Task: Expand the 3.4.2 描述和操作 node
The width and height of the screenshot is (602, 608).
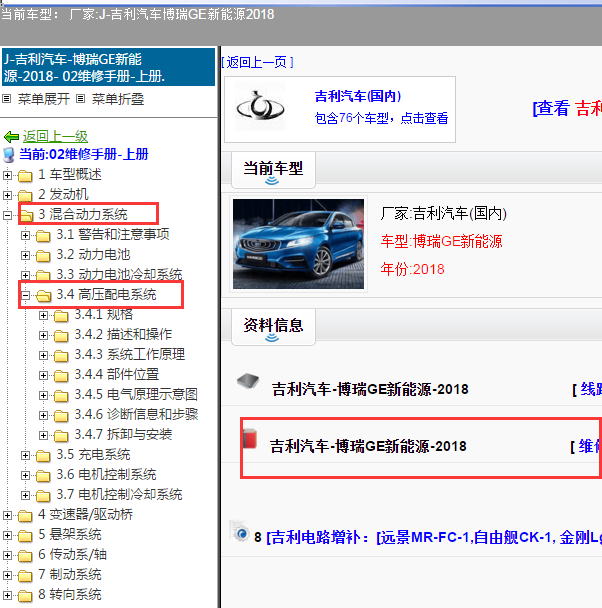Action: click(x=43, y=335)
